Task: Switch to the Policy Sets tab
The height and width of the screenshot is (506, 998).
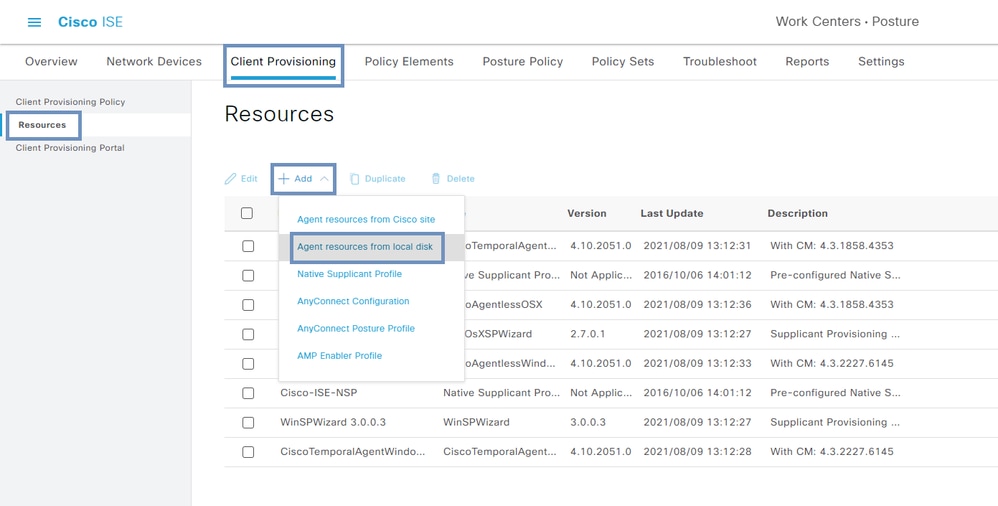Action: [x=622, y=62]
